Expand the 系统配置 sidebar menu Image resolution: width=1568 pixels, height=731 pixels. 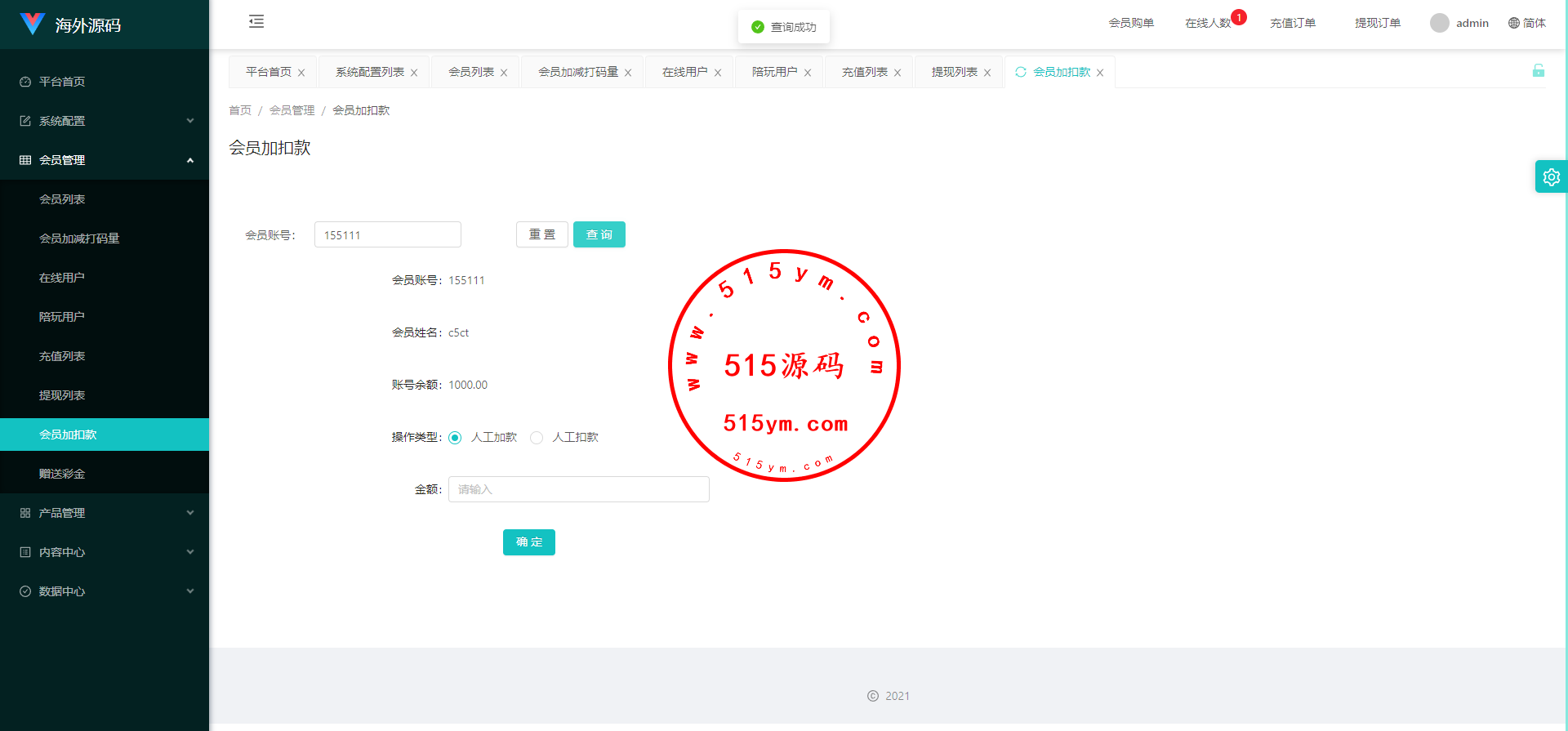[x=105, y=121]
